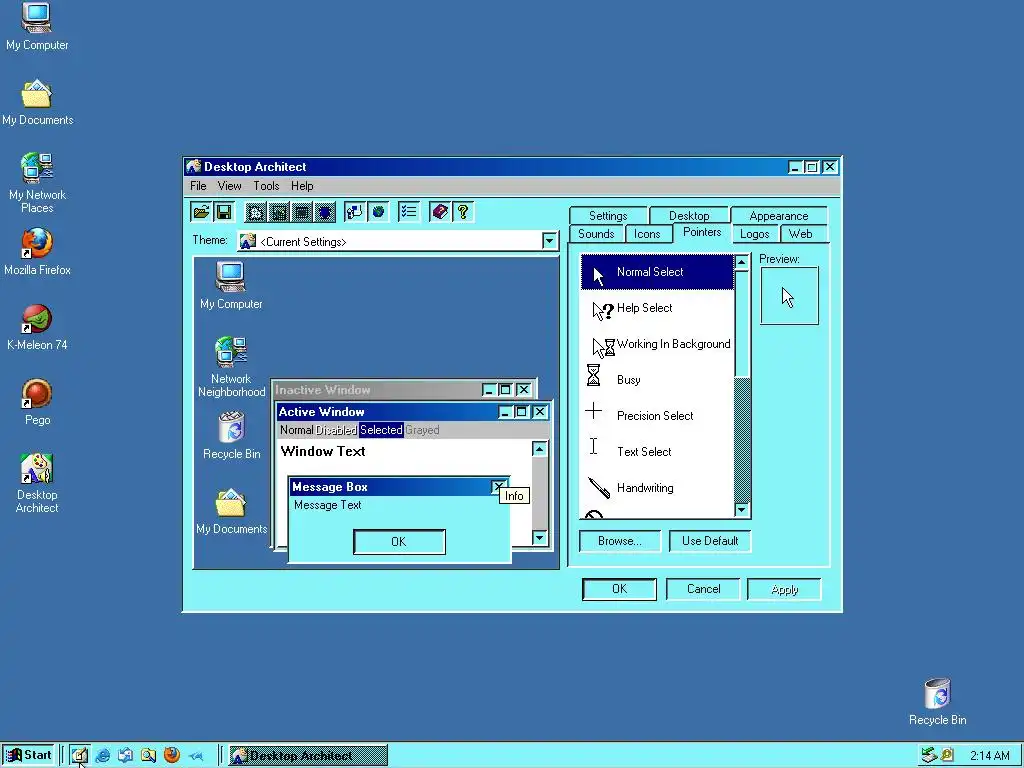
Task: Open the Theme dropdown arrow
Action: pyautogui.click(x=549, y=241)
